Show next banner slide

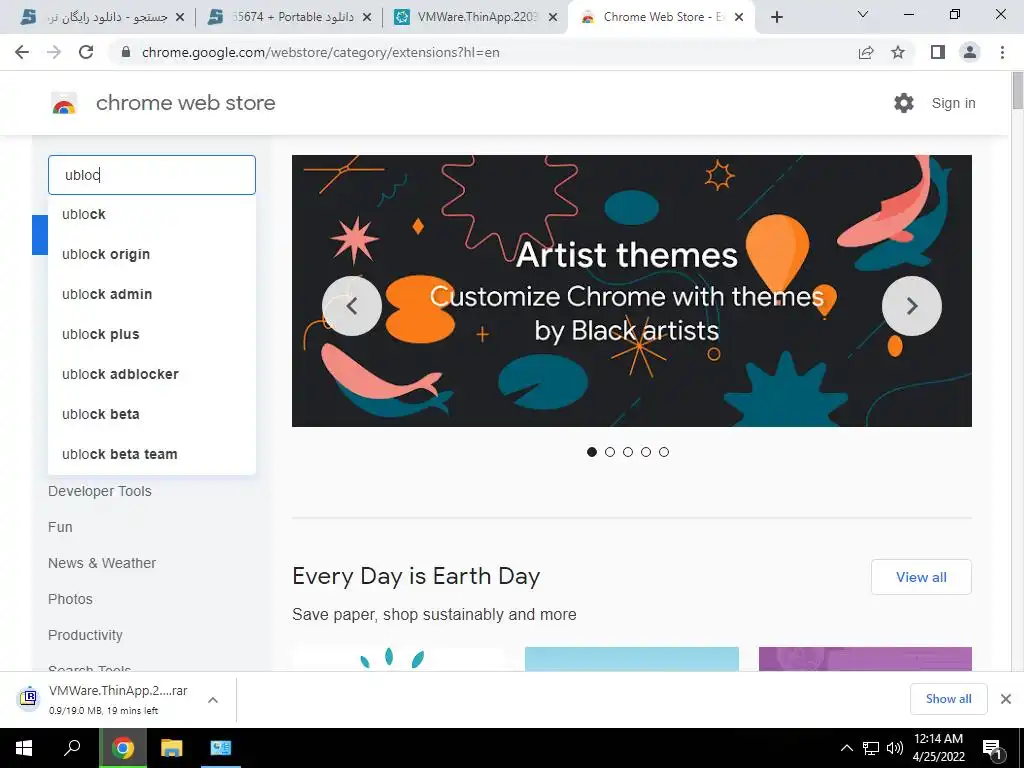point(912,306)
